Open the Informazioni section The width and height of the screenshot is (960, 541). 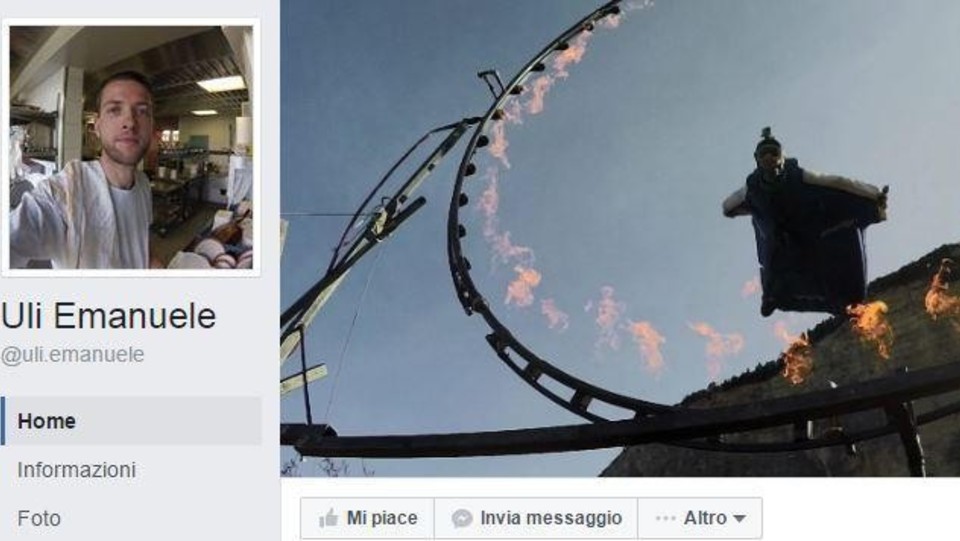77,469
